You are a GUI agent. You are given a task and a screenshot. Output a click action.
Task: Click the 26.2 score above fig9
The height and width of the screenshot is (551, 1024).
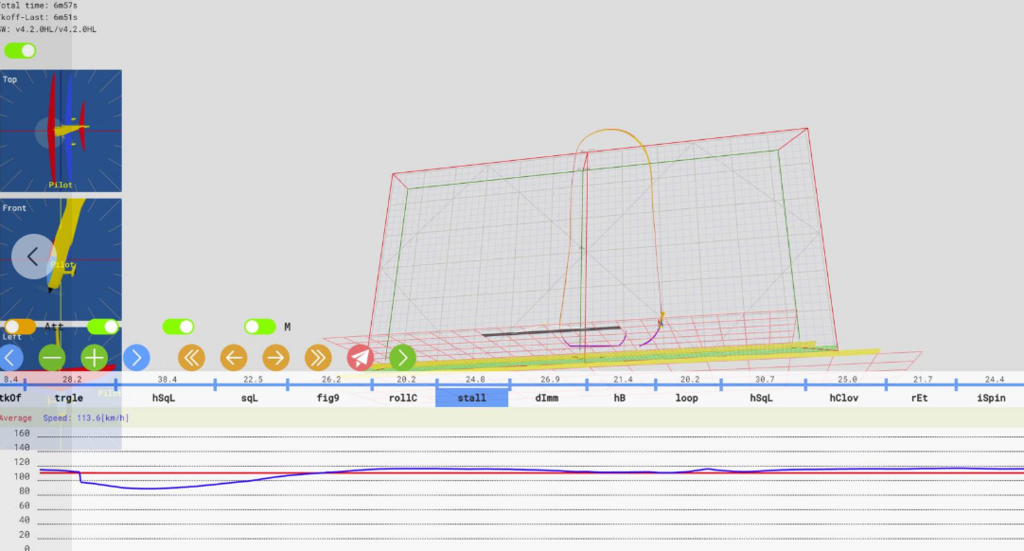[x=331, y=379]
